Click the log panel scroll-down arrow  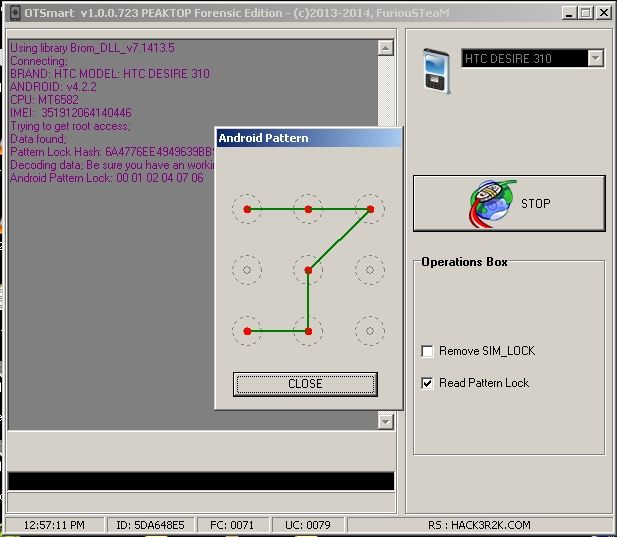[385, 422]
